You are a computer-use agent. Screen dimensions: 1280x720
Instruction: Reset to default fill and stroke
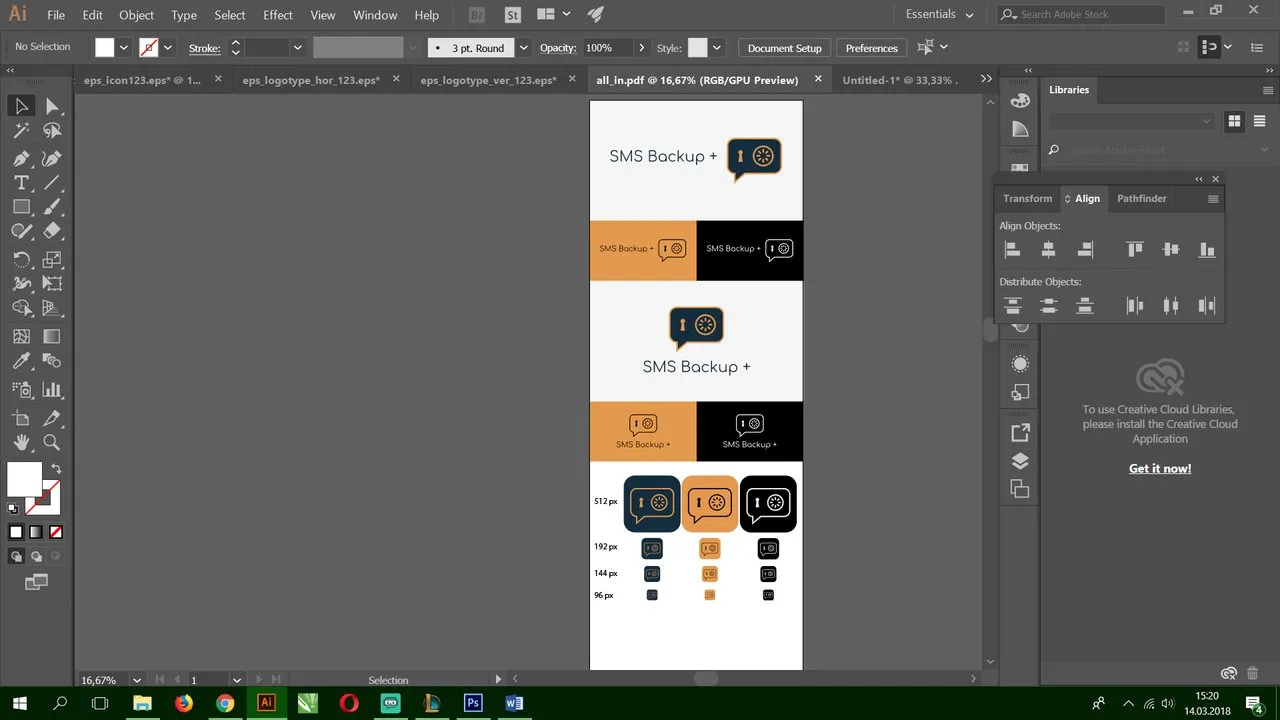click(x=13, y=508)
